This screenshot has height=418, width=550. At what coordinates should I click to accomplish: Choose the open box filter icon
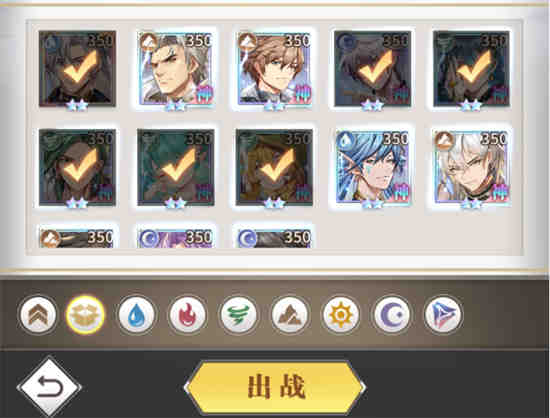(x=85, y=315)
